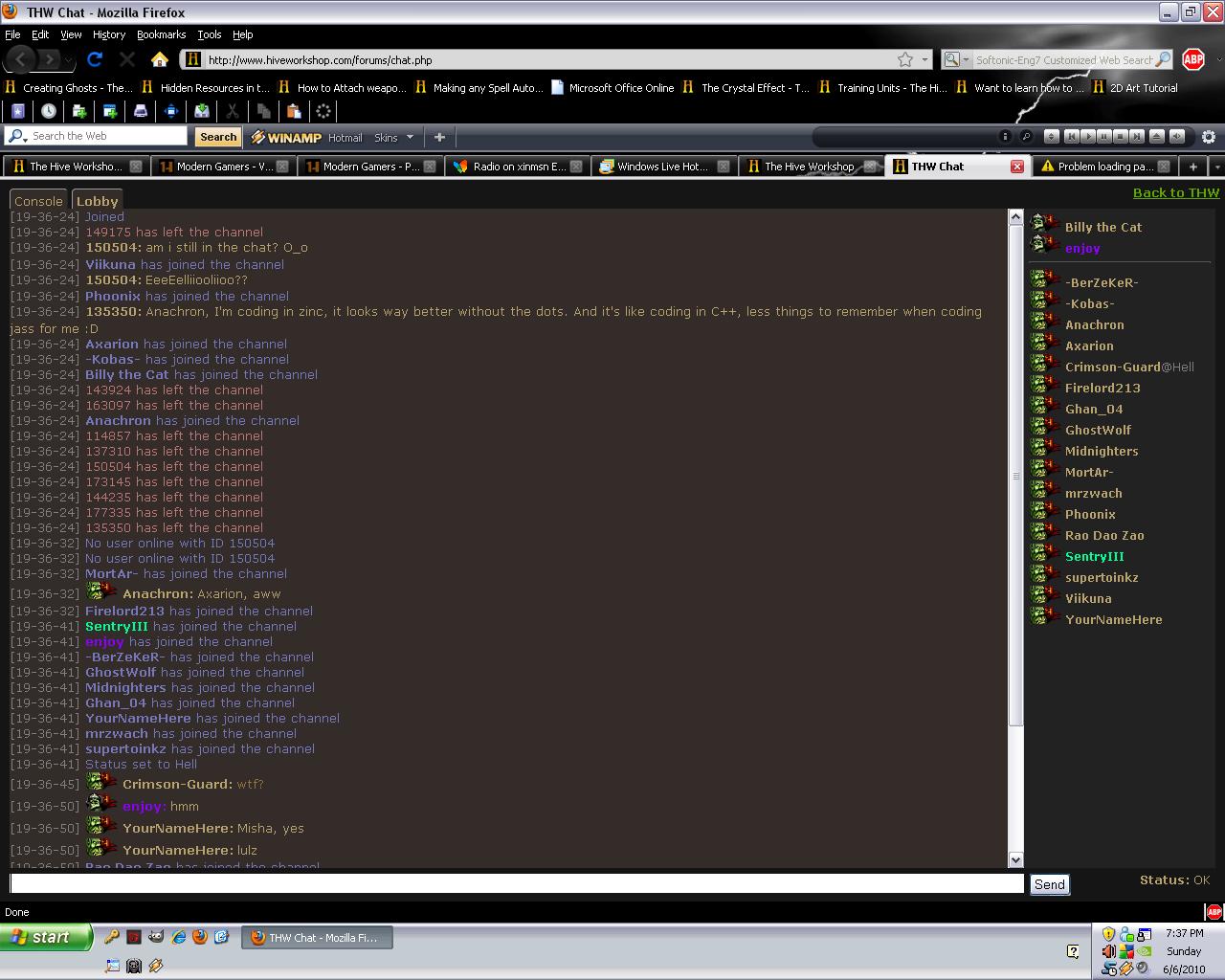
Task: Pause playback on the Winamp toolbar
Action: coord(1103,136)
